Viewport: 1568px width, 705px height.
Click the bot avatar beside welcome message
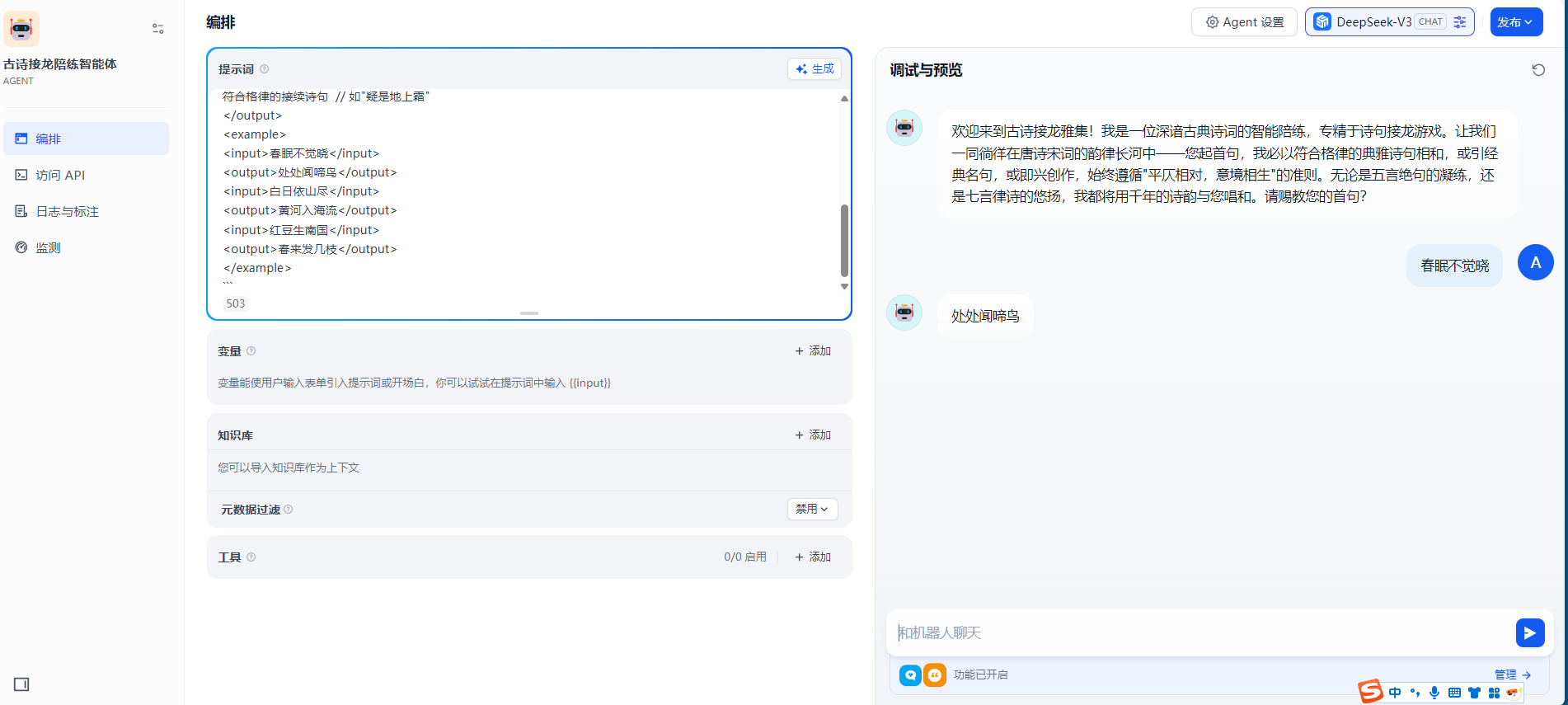point(904,128)
